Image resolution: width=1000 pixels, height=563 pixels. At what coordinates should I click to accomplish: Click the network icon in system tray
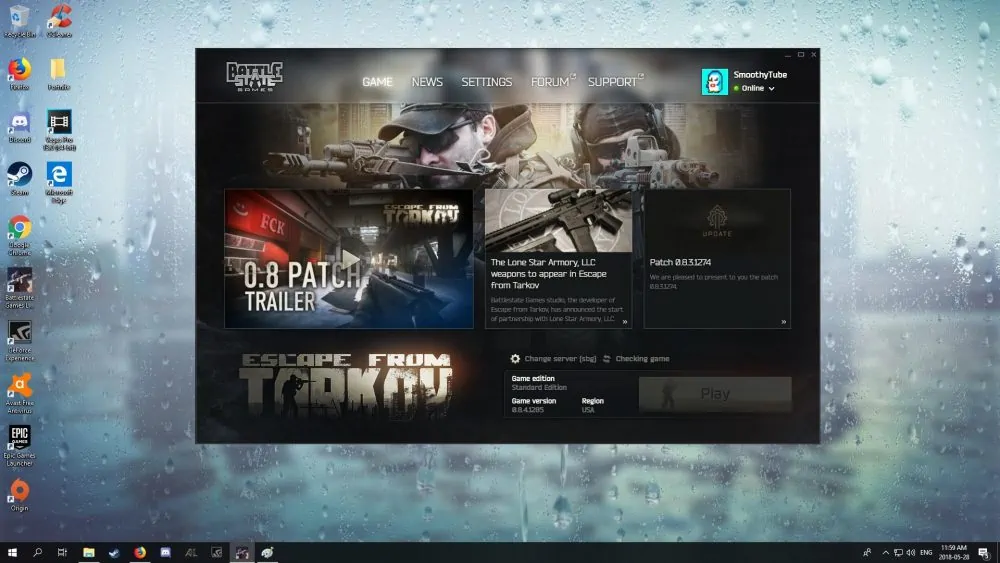click(x=898, y=552)
